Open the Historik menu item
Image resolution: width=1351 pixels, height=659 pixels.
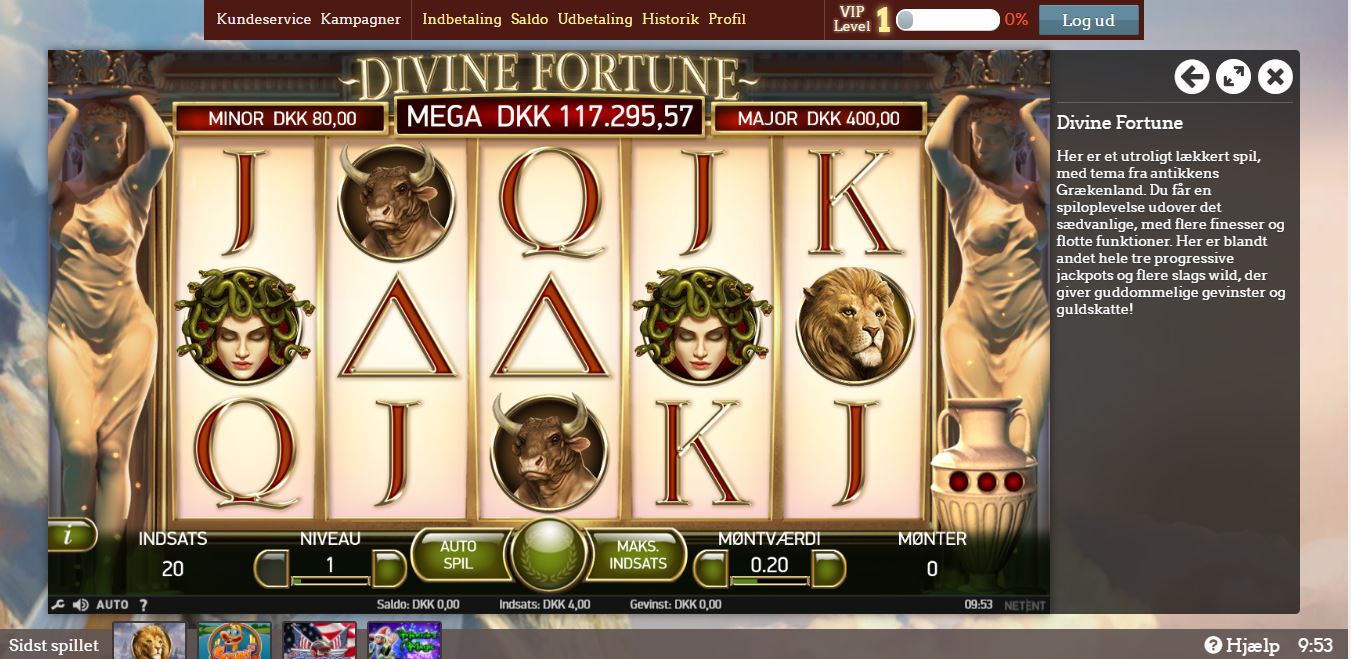pyautogui.click(x=670, y=19)
